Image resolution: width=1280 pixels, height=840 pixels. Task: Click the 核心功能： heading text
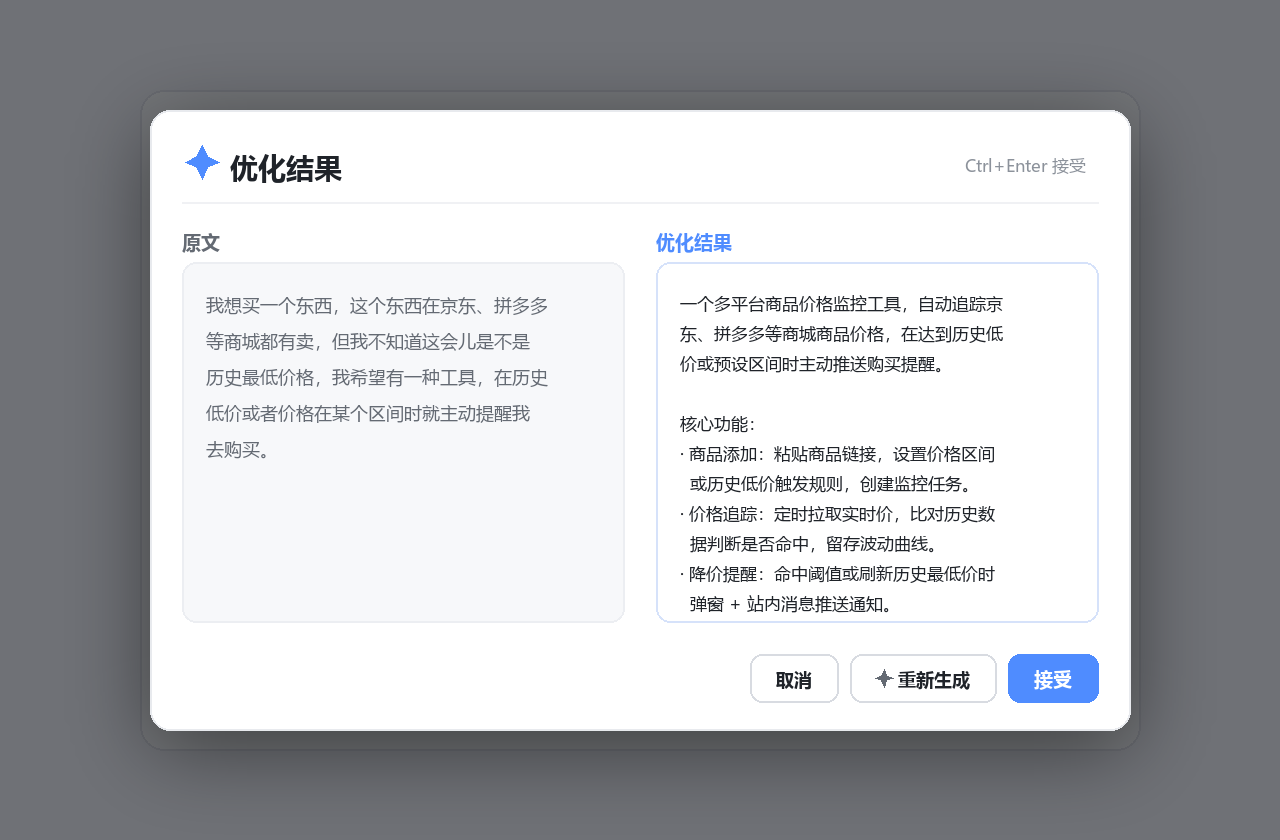click(x=717, y=424)
